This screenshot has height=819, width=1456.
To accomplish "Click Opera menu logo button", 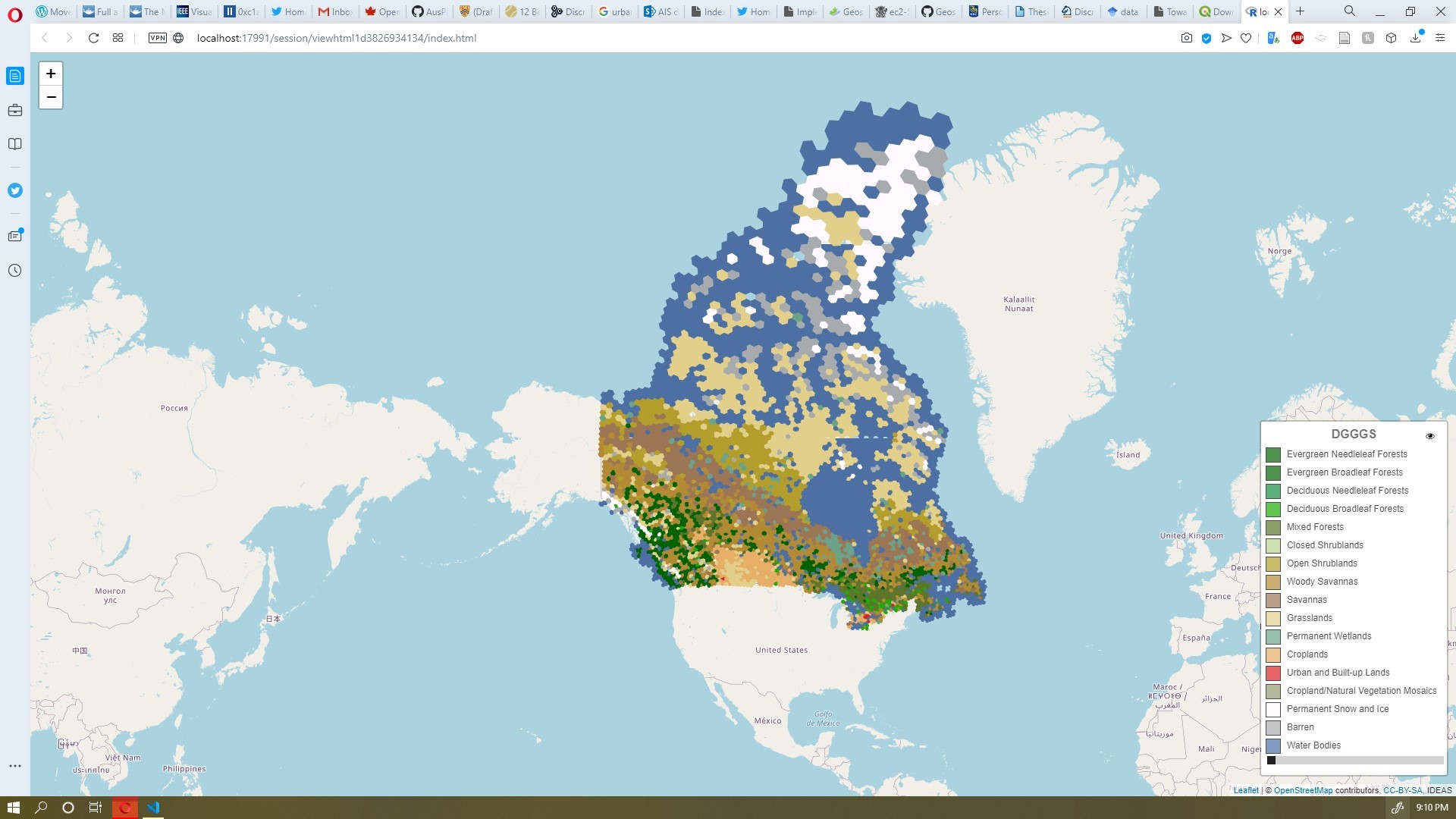I will pyautogui.click(x=14, y=14).
